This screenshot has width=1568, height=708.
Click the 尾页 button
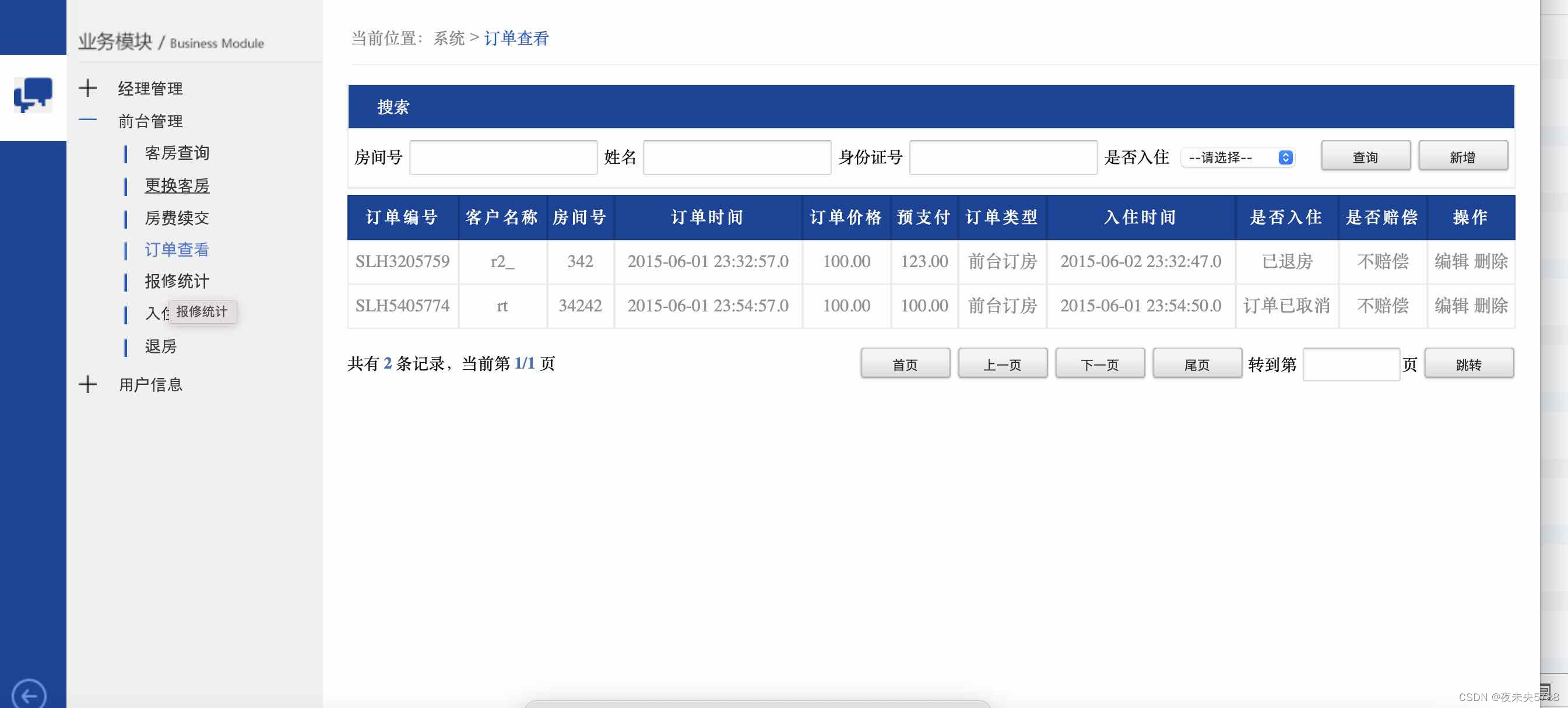(x=1197, y=364)
